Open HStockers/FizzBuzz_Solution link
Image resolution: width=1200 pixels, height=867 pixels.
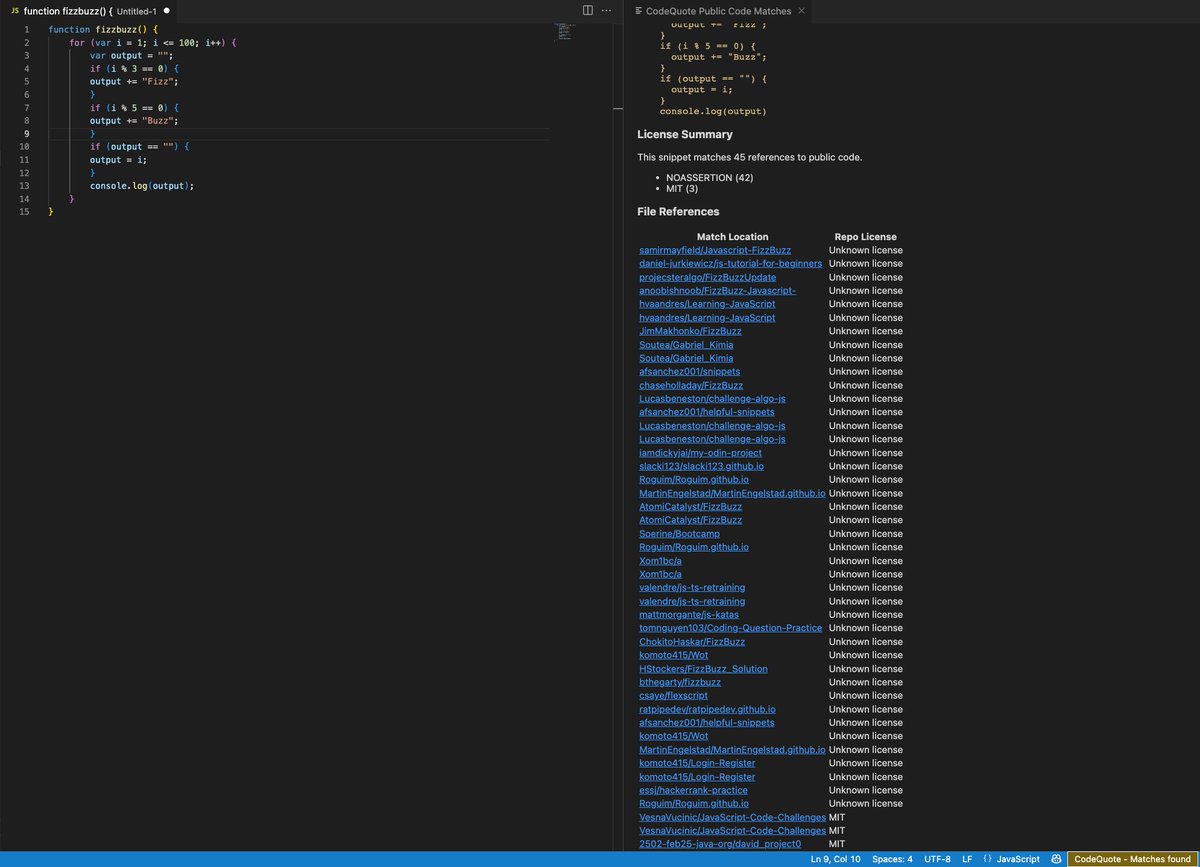point(703,668)
